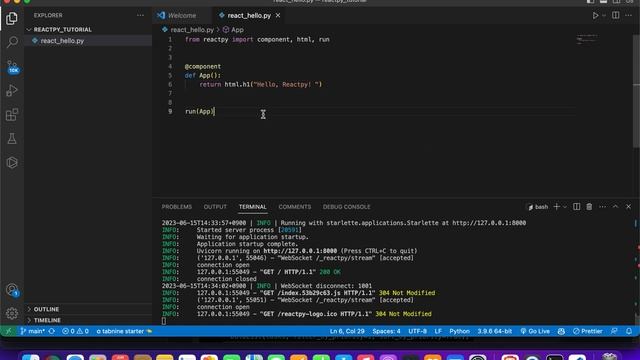Open errors and warnings count in status bar
This screenshot has width=640, height=360.
click(x=75, y=331)
